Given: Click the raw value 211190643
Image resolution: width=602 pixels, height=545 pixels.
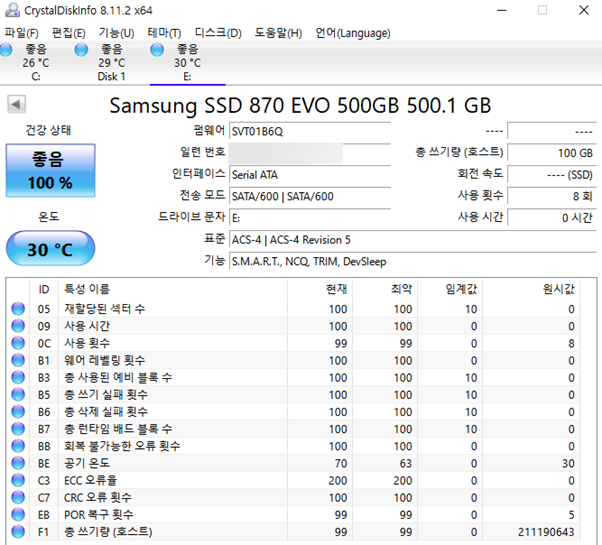Looking at the screenshot, I should click(x=546, y=532).
